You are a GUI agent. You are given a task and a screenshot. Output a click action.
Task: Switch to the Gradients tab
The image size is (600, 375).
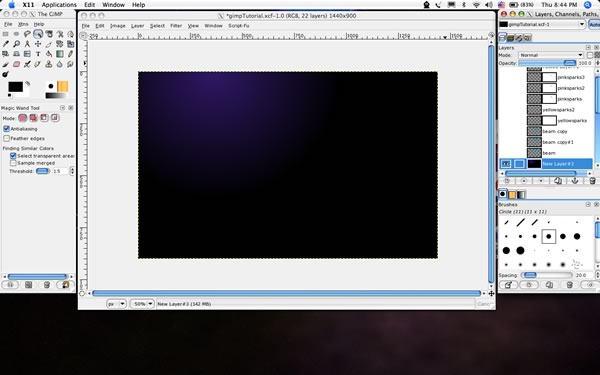(x=521, y=194)
